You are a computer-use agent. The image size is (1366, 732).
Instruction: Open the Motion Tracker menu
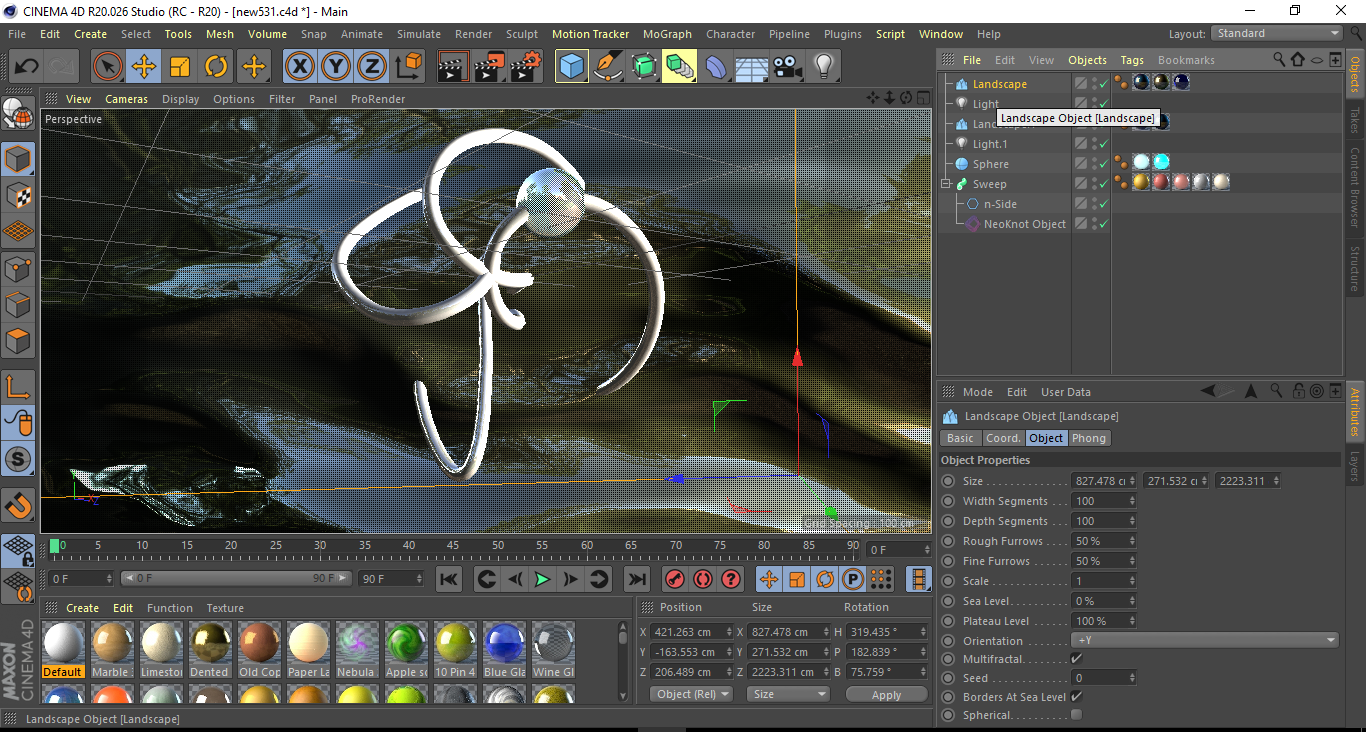pyautogui.click(x=590, y=34)
